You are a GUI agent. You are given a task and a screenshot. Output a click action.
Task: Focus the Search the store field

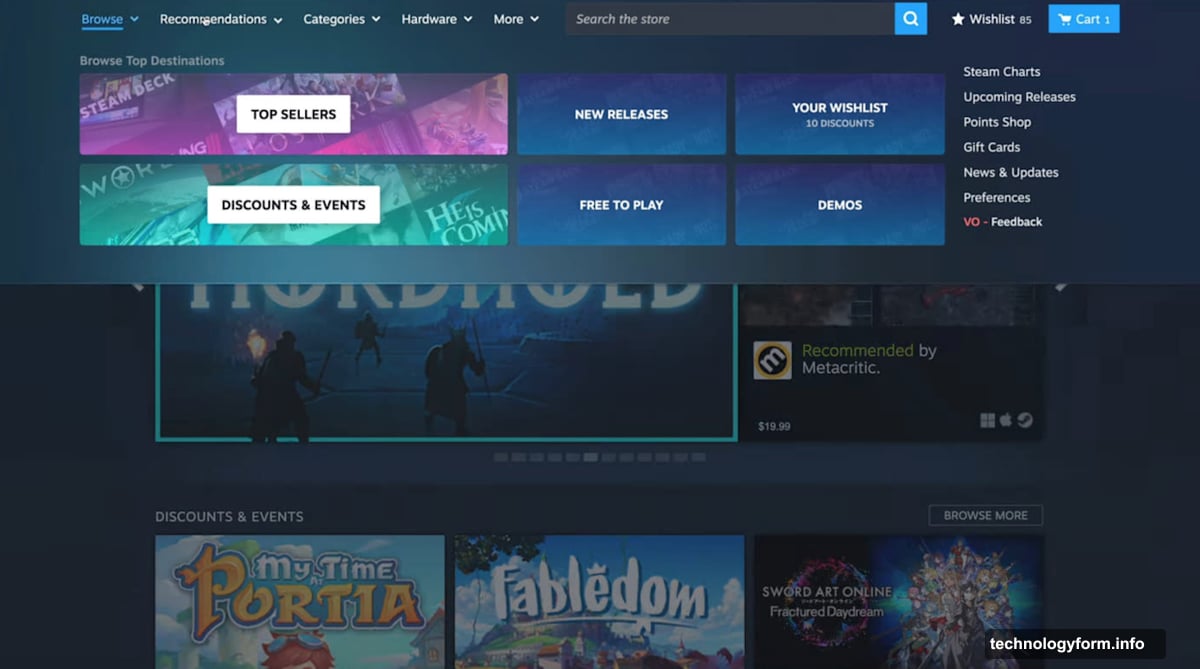(x=730, y=19)
